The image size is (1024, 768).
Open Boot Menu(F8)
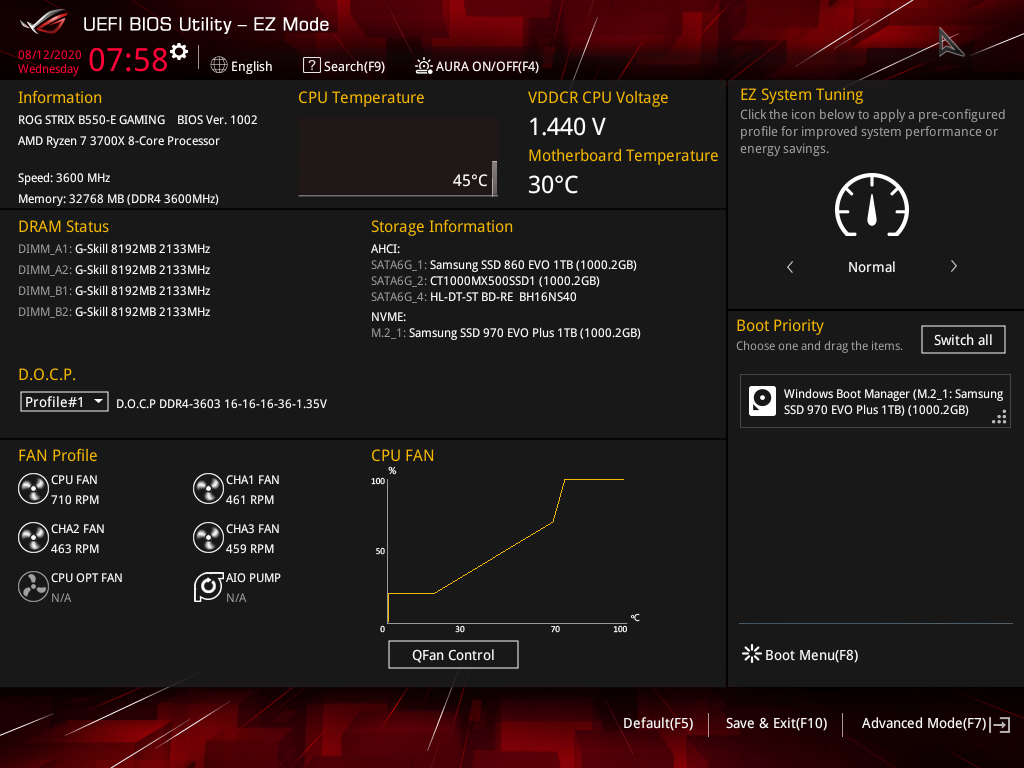pos(801,654)
